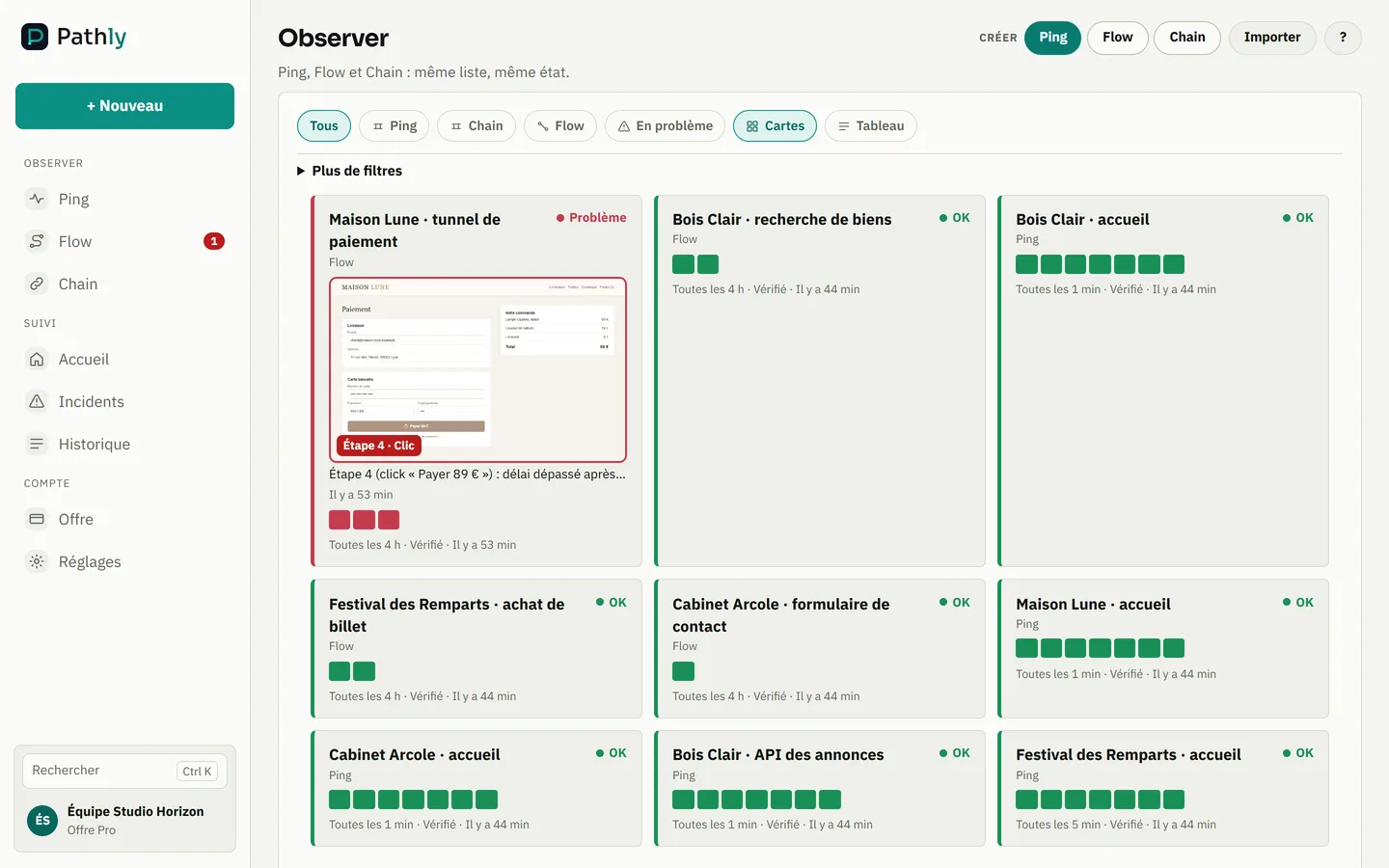The width and height of the screenshot is (1389, 868).
Task: Open Bois Clair API des annonces card
Action: pos(820,788)
